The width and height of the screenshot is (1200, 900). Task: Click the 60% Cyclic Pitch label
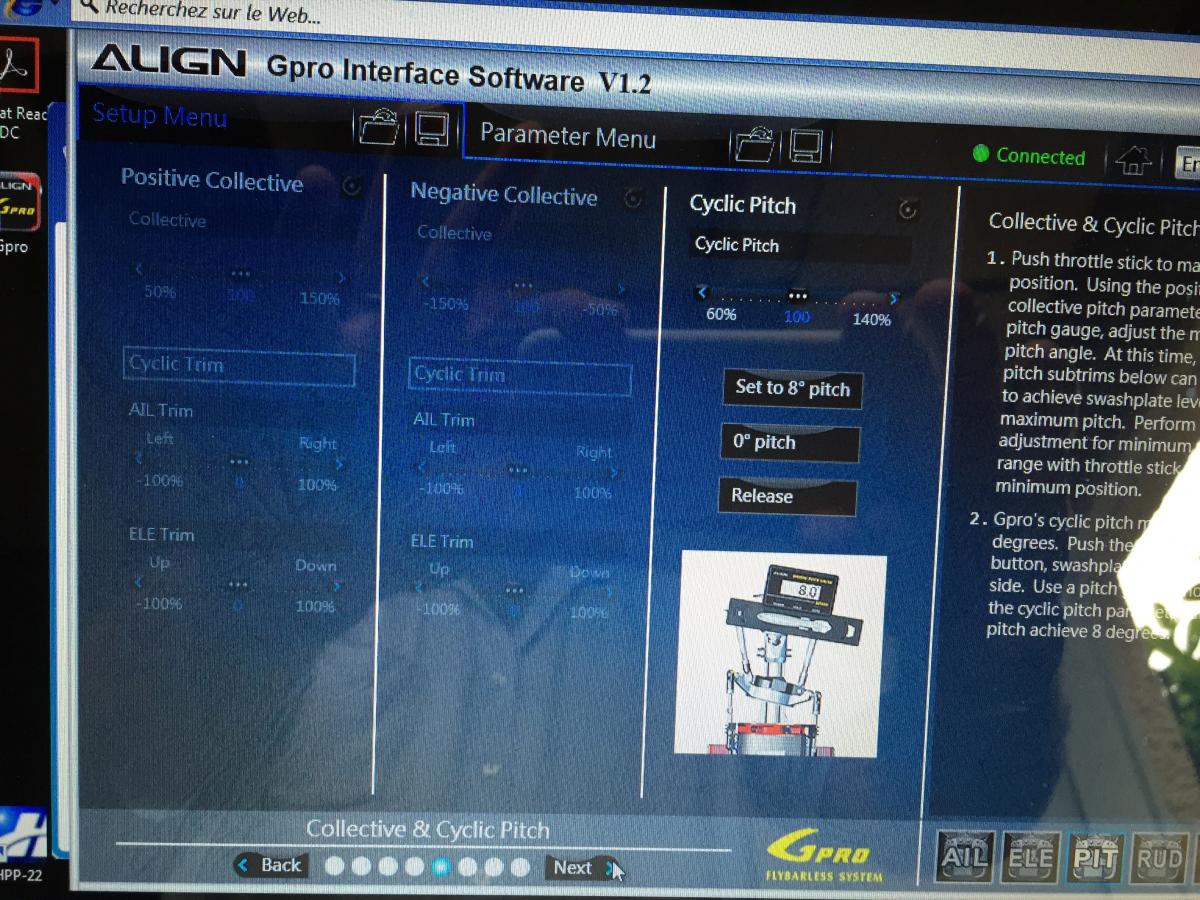coord(721,315)
